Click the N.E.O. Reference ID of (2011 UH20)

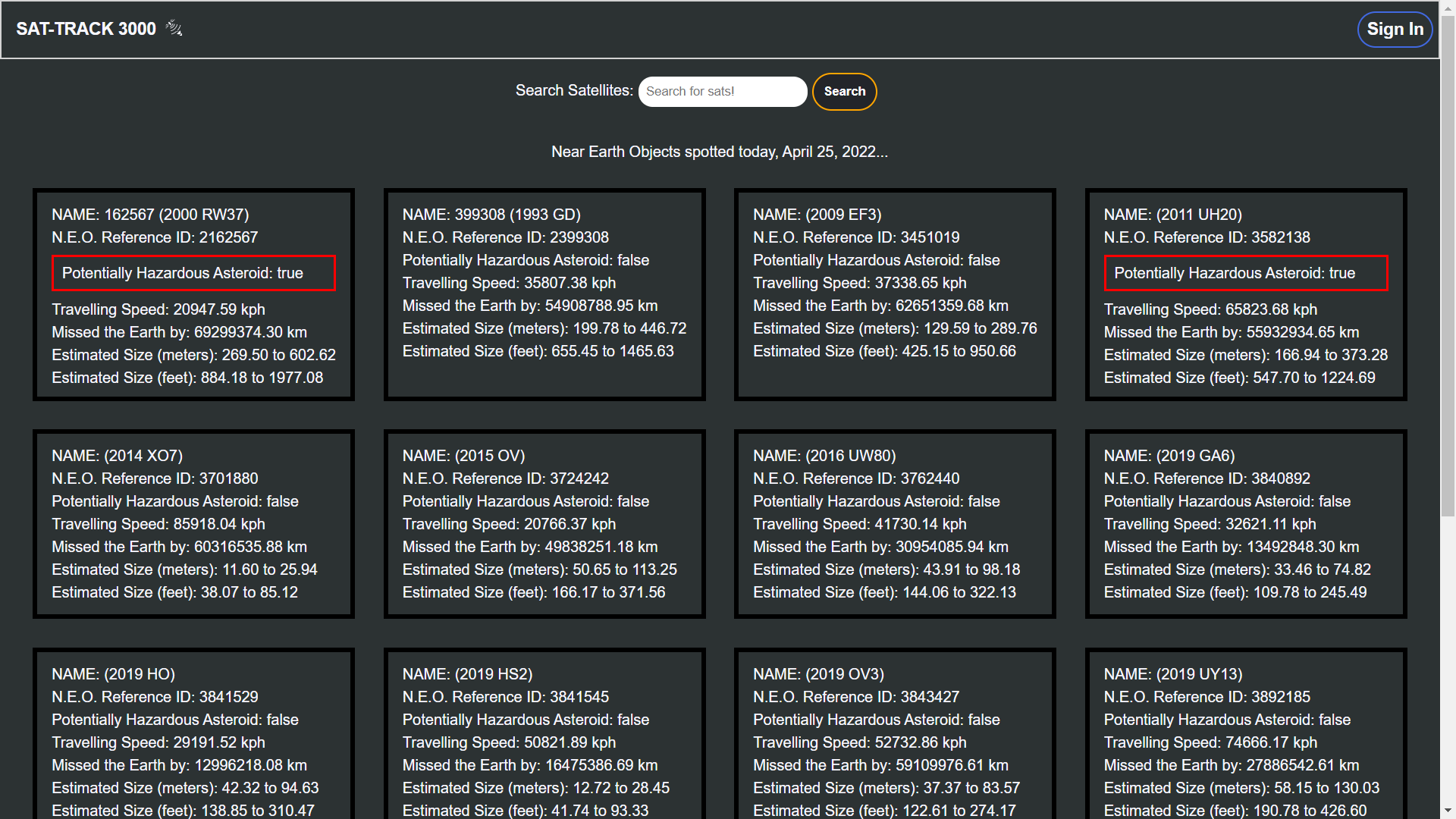click(1207, 237)
